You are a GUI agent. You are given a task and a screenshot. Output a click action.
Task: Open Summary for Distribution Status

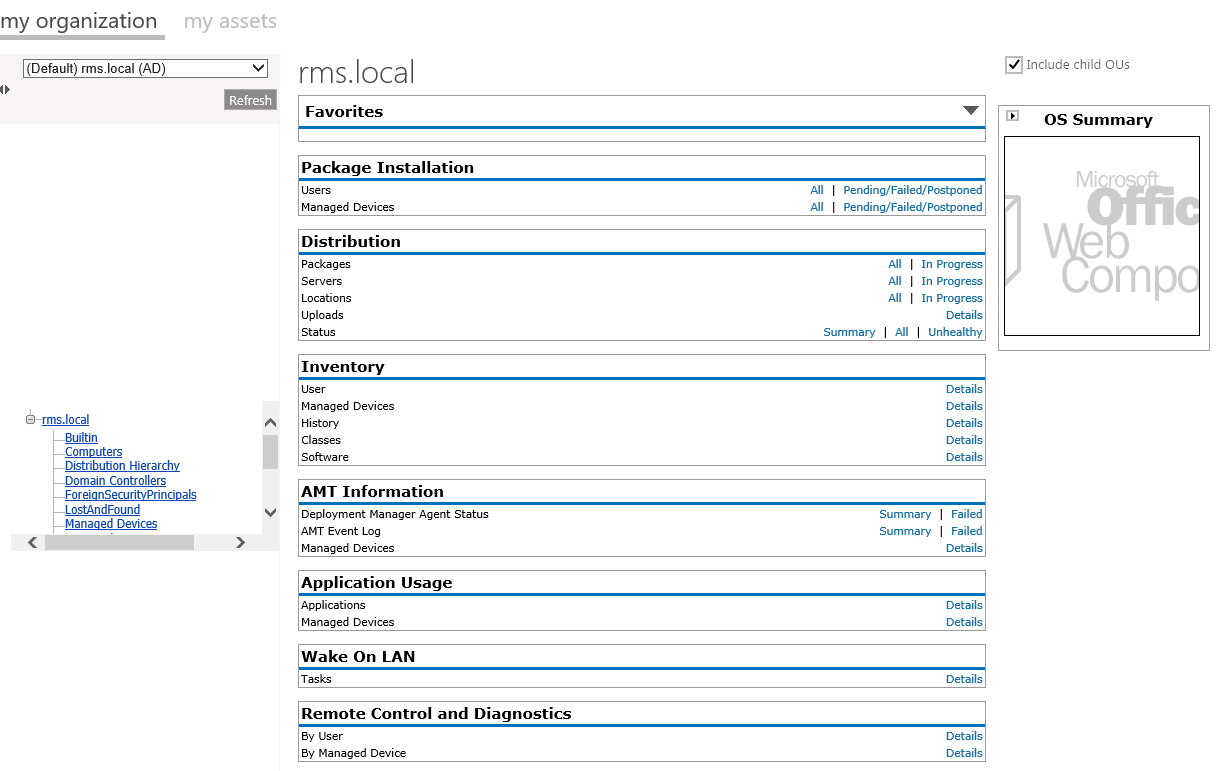849,332
